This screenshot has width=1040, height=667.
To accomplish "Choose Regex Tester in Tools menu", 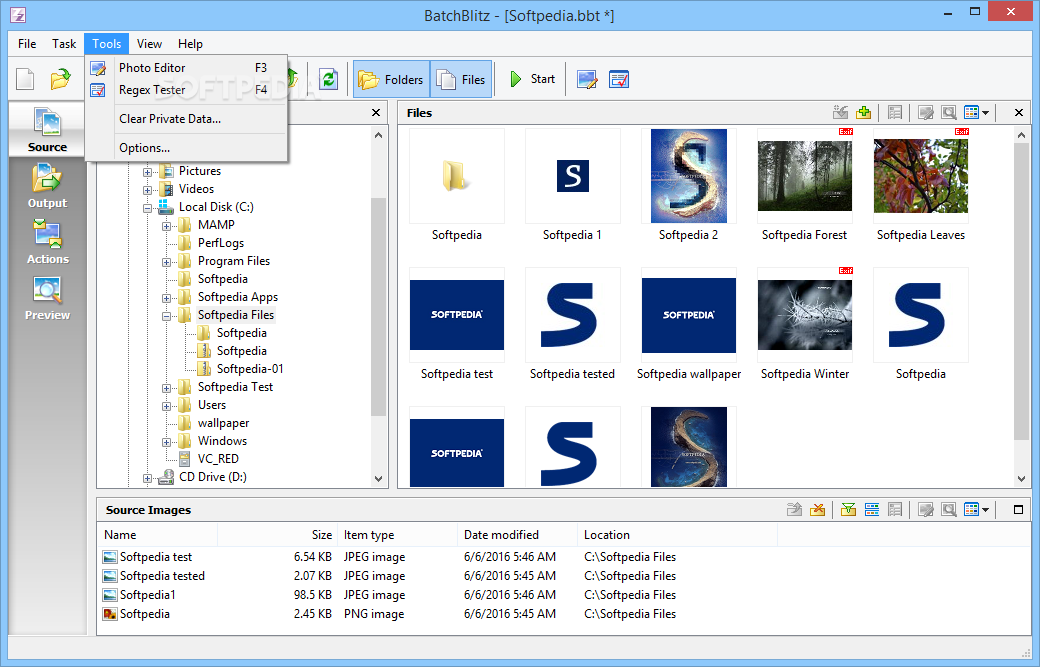I will click(187, 90).
